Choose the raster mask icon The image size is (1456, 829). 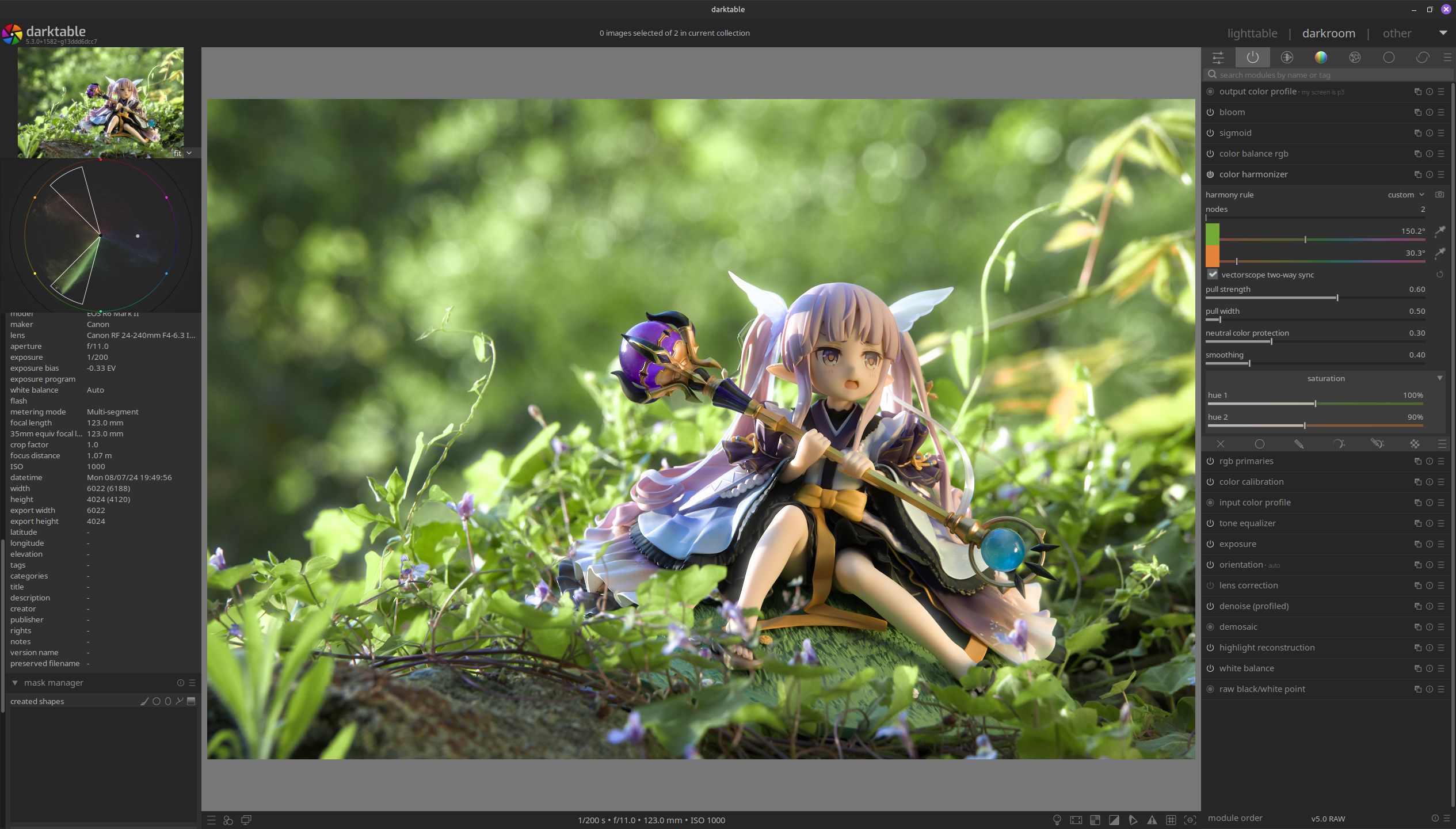click(1415, 444)
